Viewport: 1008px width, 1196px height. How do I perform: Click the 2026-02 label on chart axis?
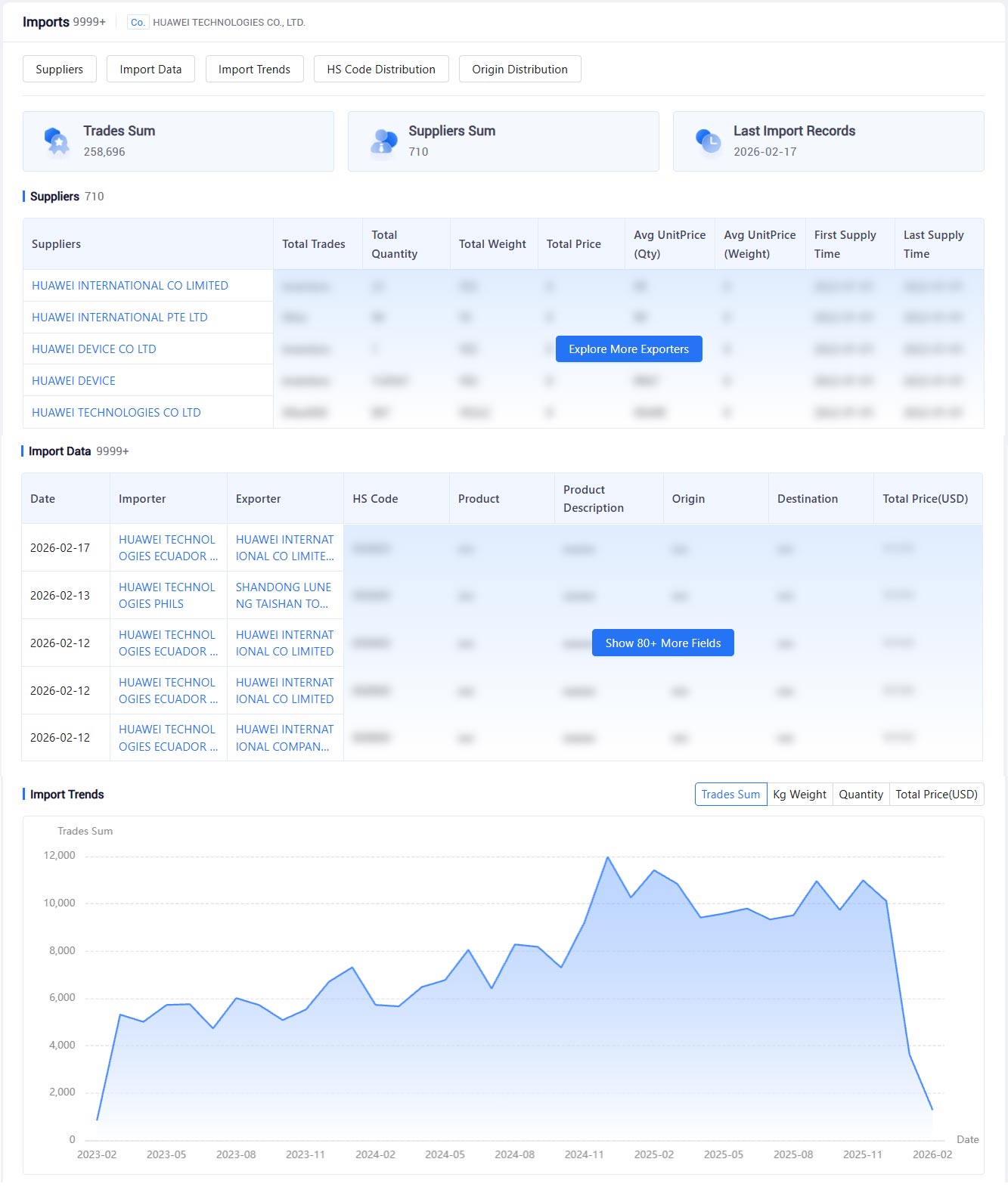pos(932,1154)
